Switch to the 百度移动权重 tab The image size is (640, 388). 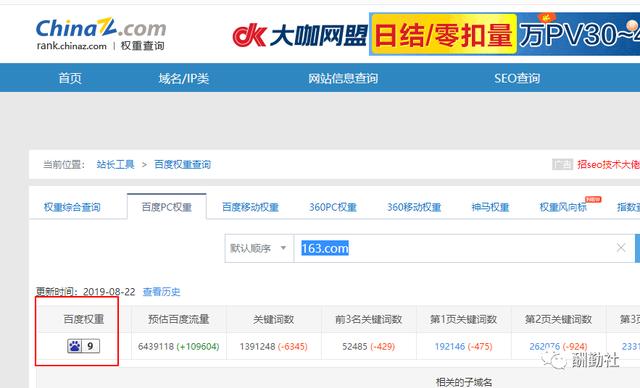250,207
